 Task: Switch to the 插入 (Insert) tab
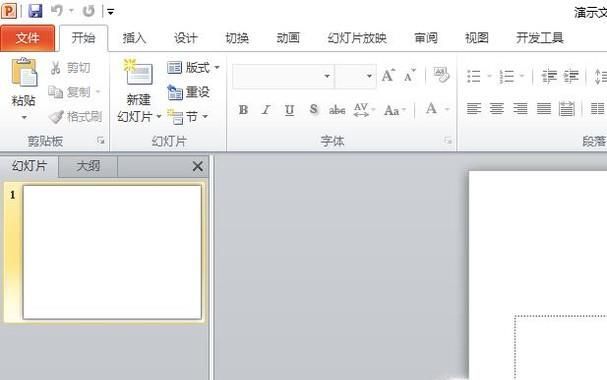pos(134,38)
